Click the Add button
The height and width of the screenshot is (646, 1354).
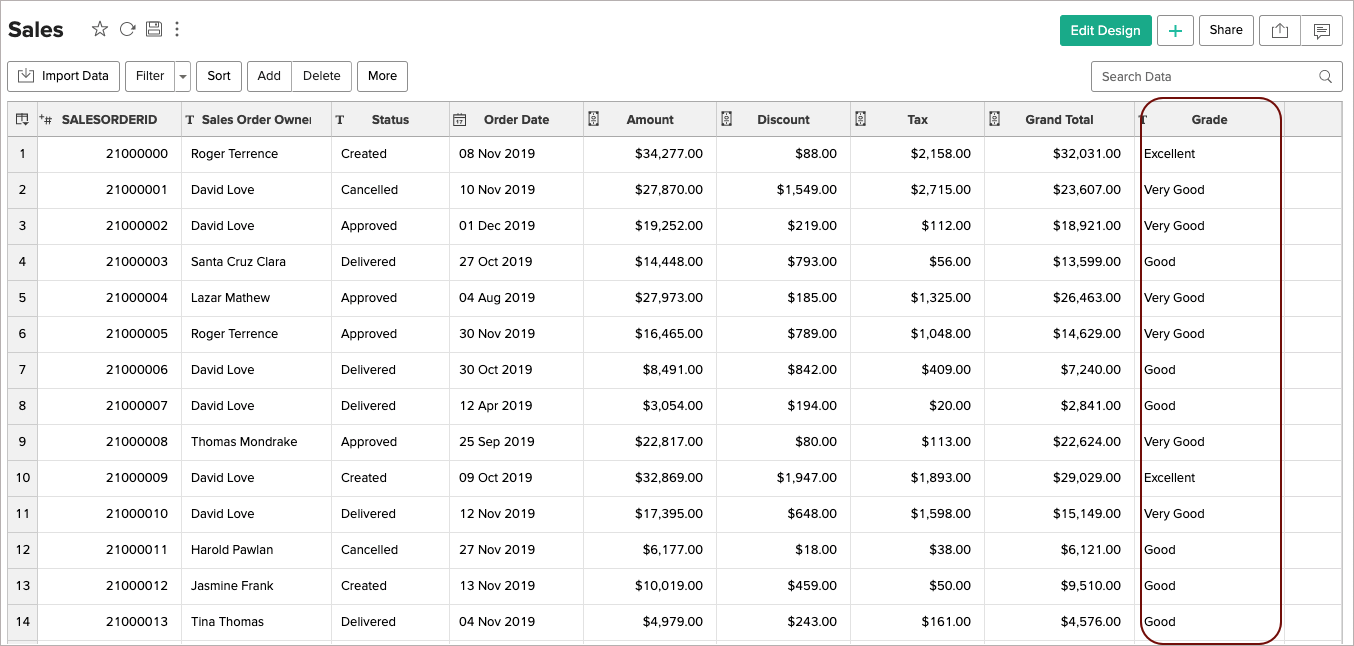coord(269,76)
